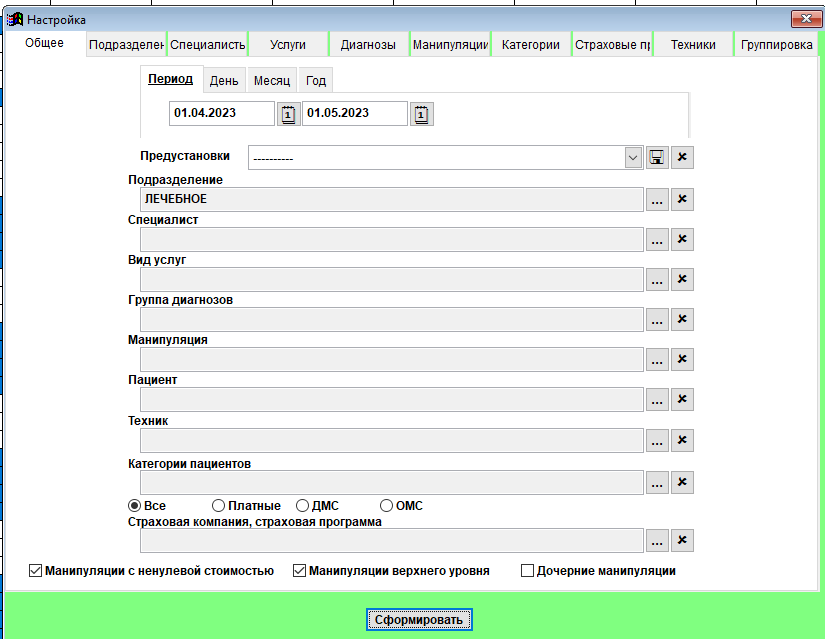The height and width of the screenshot is (639, 825).
Task: Select the Платные radio button
Action: [218, 506]
